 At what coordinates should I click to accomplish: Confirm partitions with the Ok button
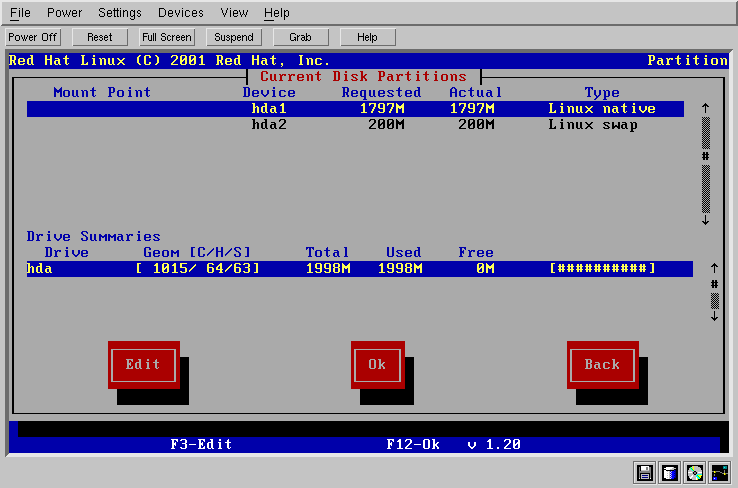[377, 365]
